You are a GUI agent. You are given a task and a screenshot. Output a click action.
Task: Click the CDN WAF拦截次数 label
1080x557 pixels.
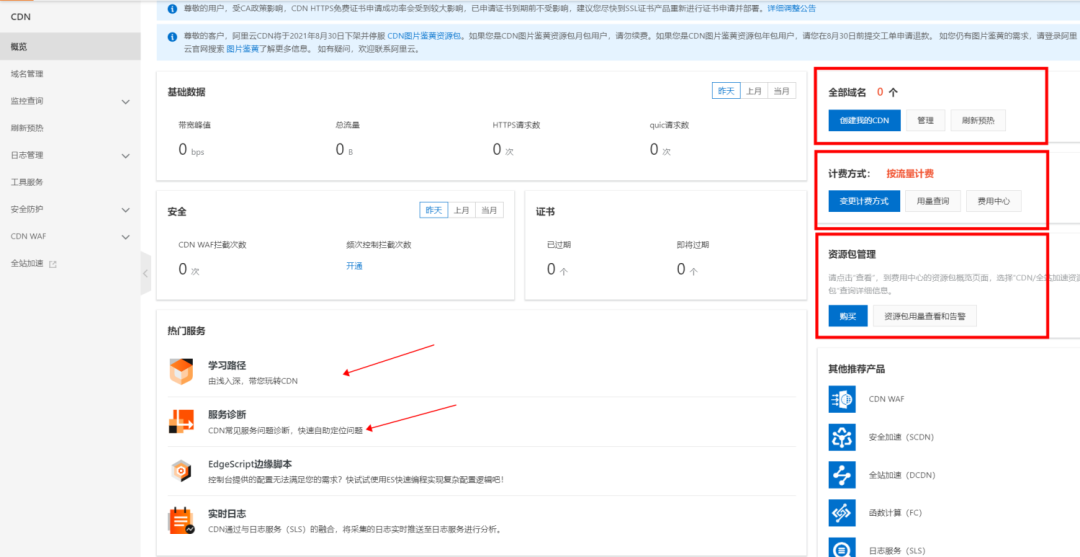[x=212, y=244]
